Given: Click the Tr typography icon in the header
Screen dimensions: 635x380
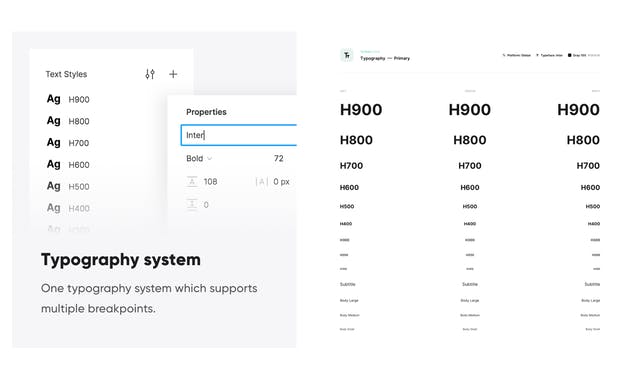Looking at the screenshot, I should point(347,56).
